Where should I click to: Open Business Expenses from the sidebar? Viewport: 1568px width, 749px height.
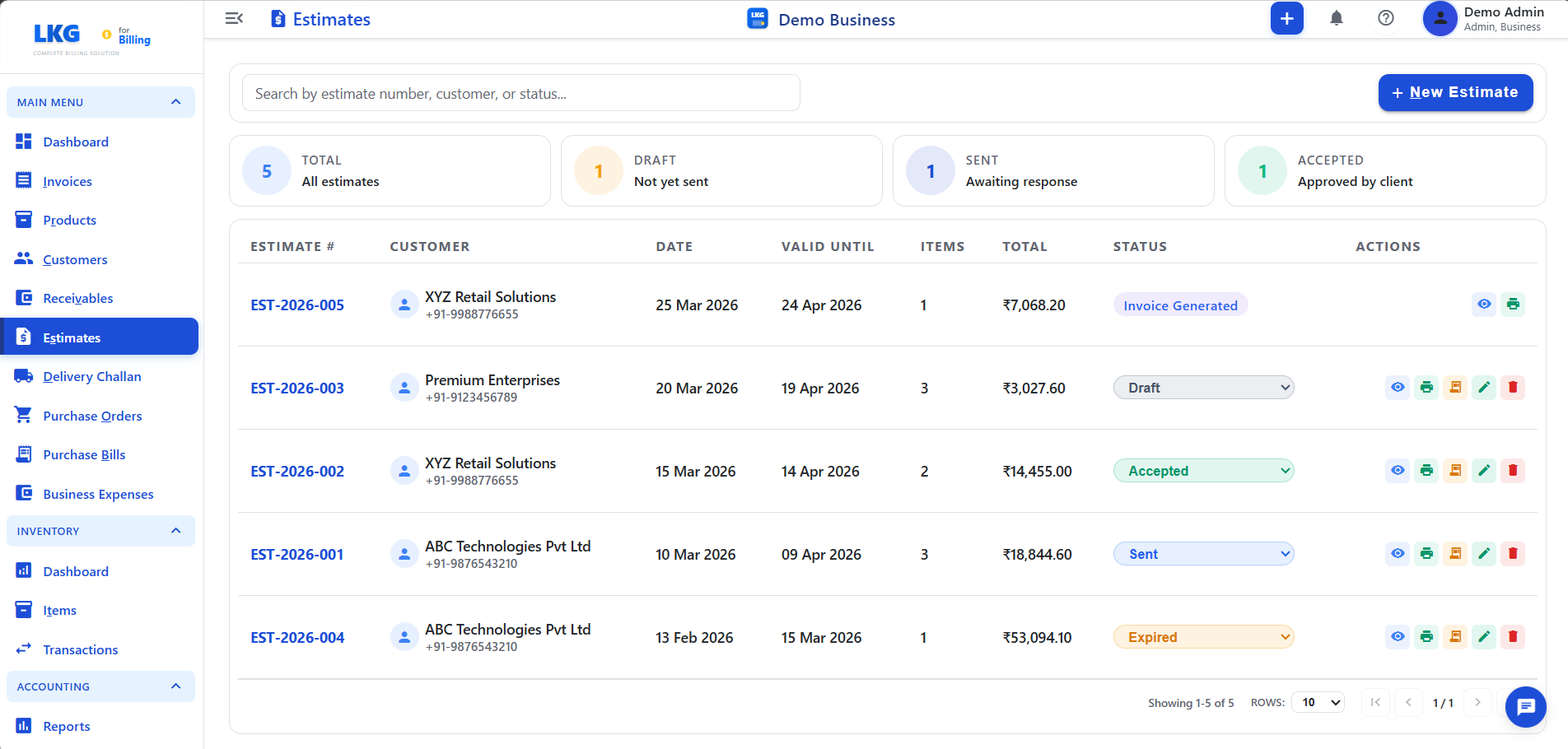point(99,494)
